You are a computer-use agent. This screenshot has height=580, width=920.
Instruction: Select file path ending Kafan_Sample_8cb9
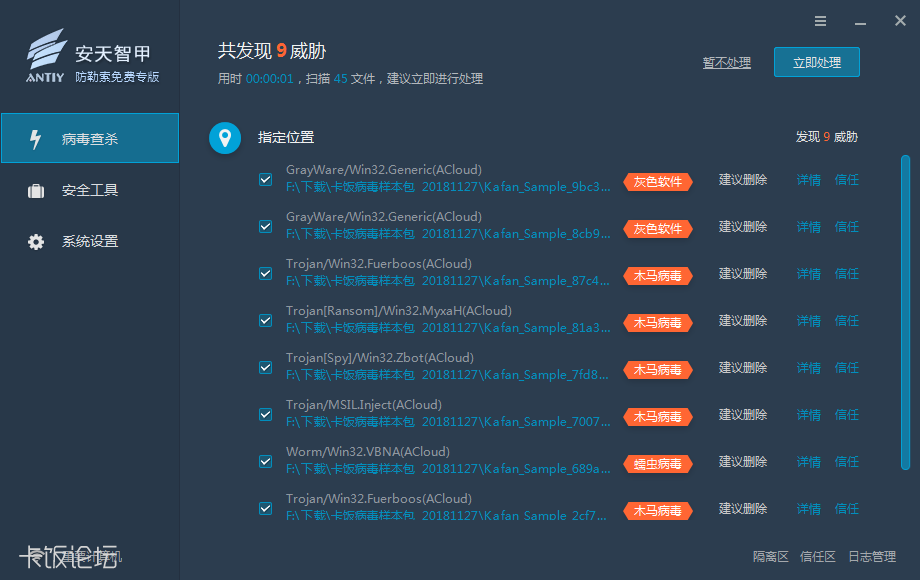[448, 234]
